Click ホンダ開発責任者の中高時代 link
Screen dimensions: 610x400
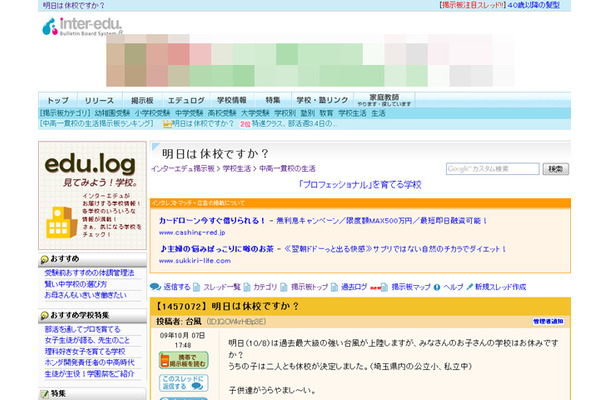click(89, 362)
